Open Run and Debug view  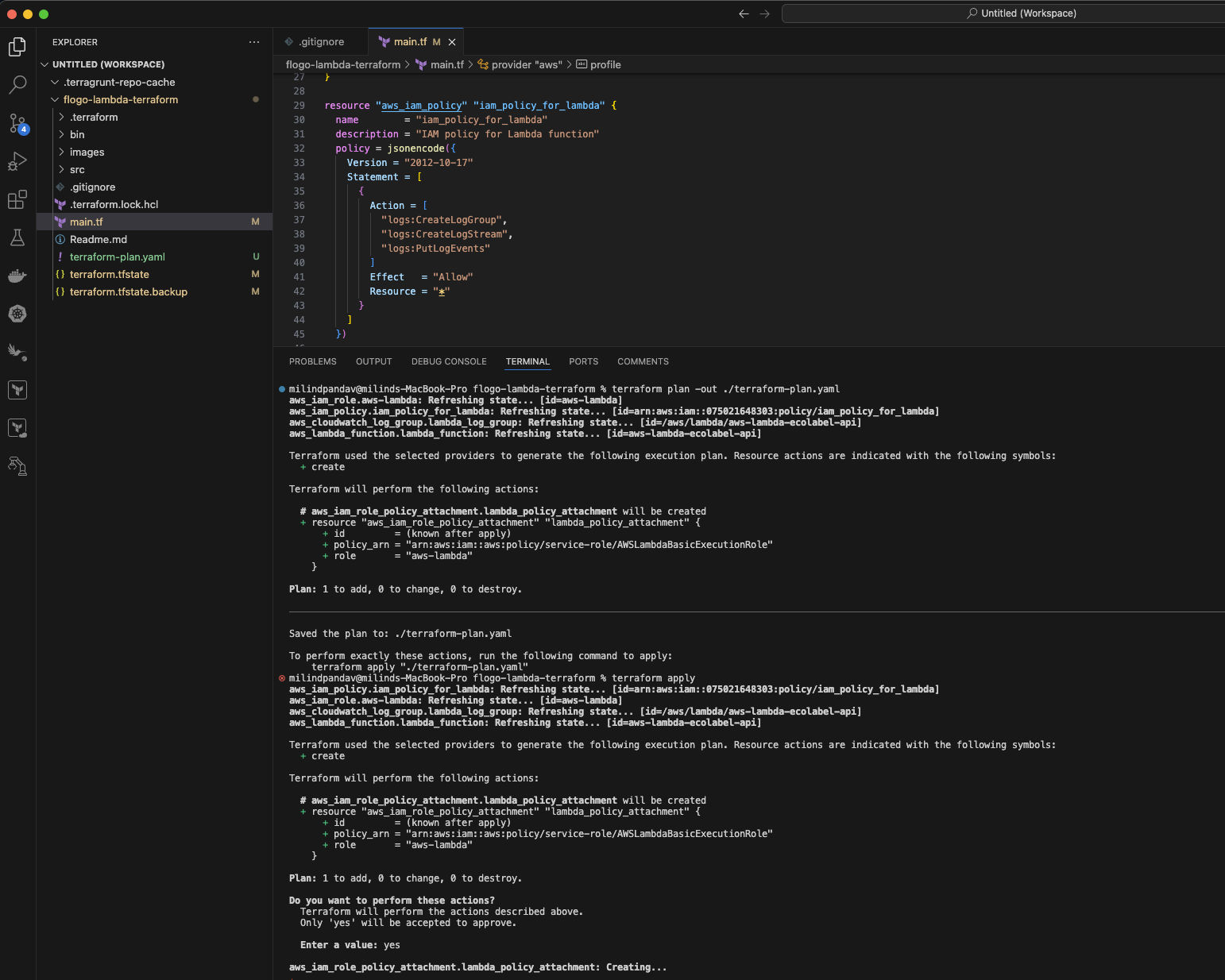pos(17,161)
